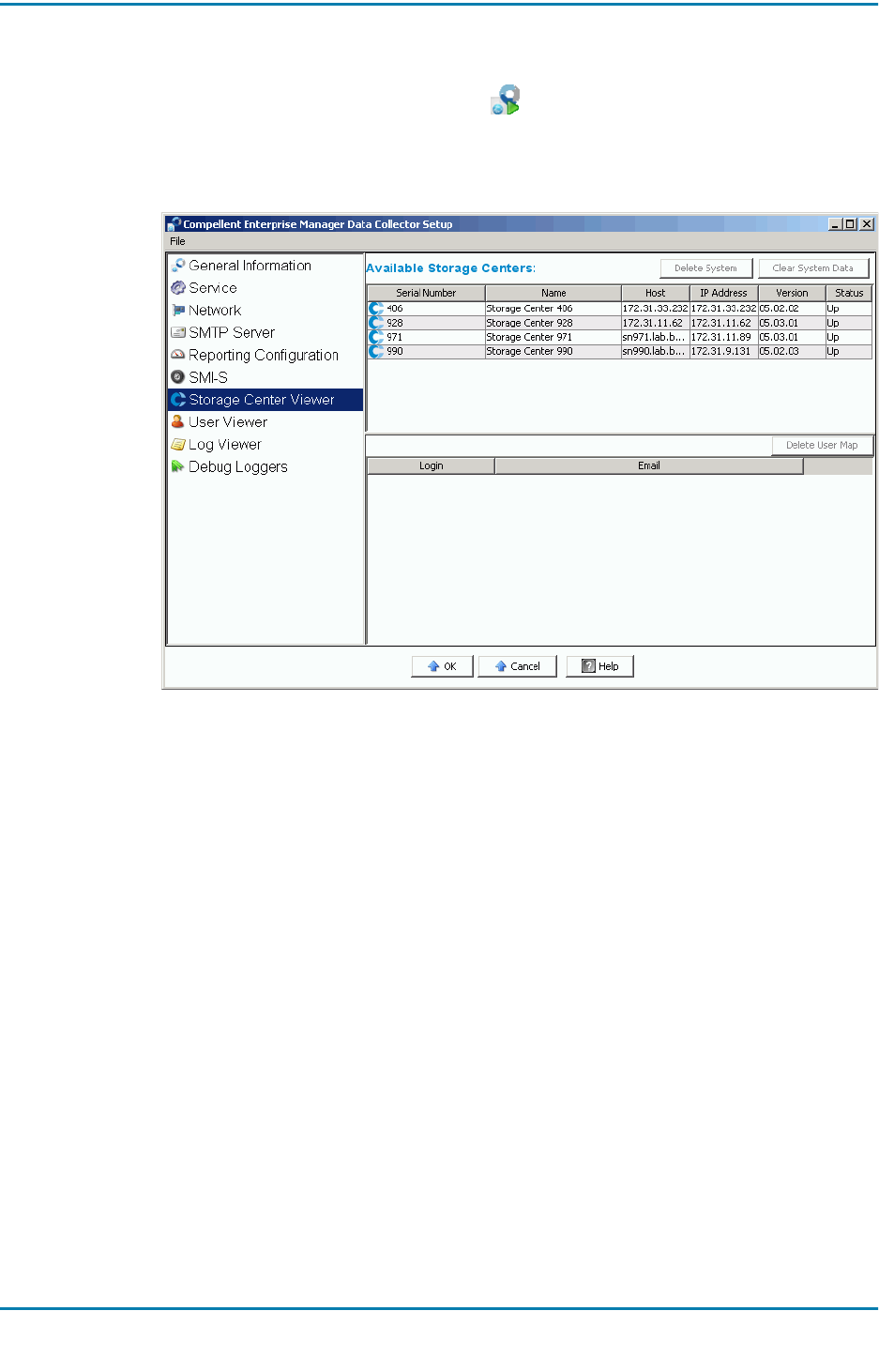This screenshot has width=879, height=1372.
Task: Minimize the Data Collector Setup window
Action: [835, 224]
